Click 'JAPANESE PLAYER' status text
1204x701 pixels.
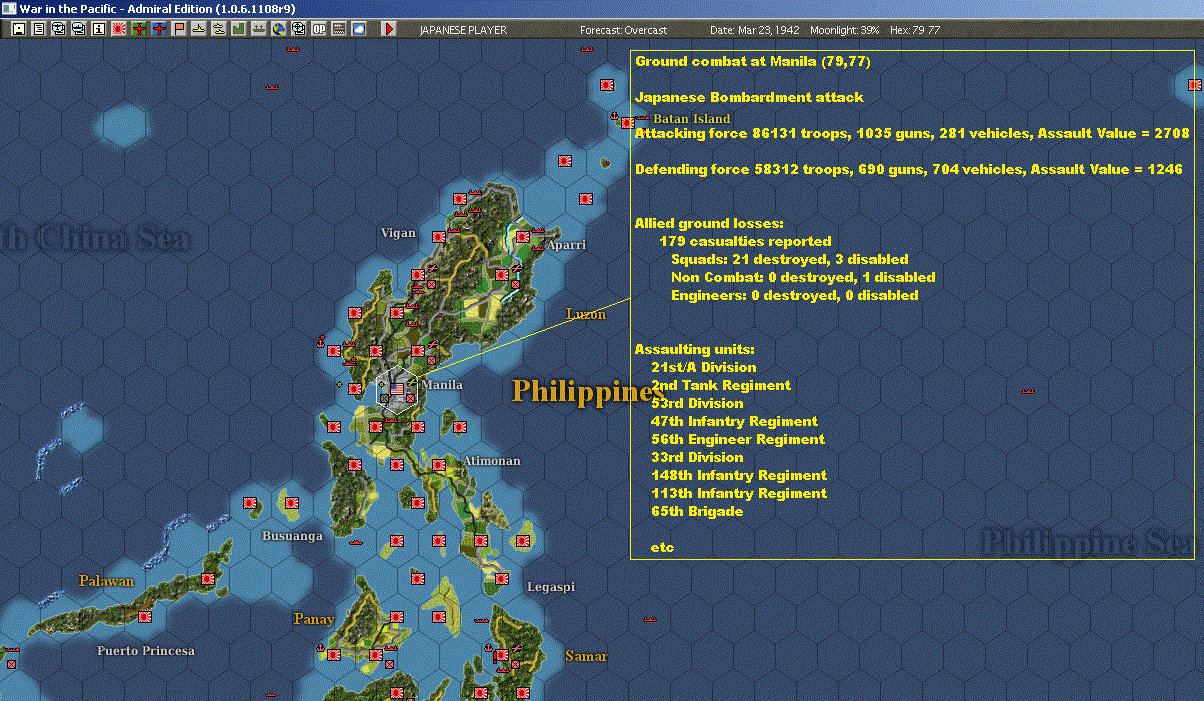point(463,30)
